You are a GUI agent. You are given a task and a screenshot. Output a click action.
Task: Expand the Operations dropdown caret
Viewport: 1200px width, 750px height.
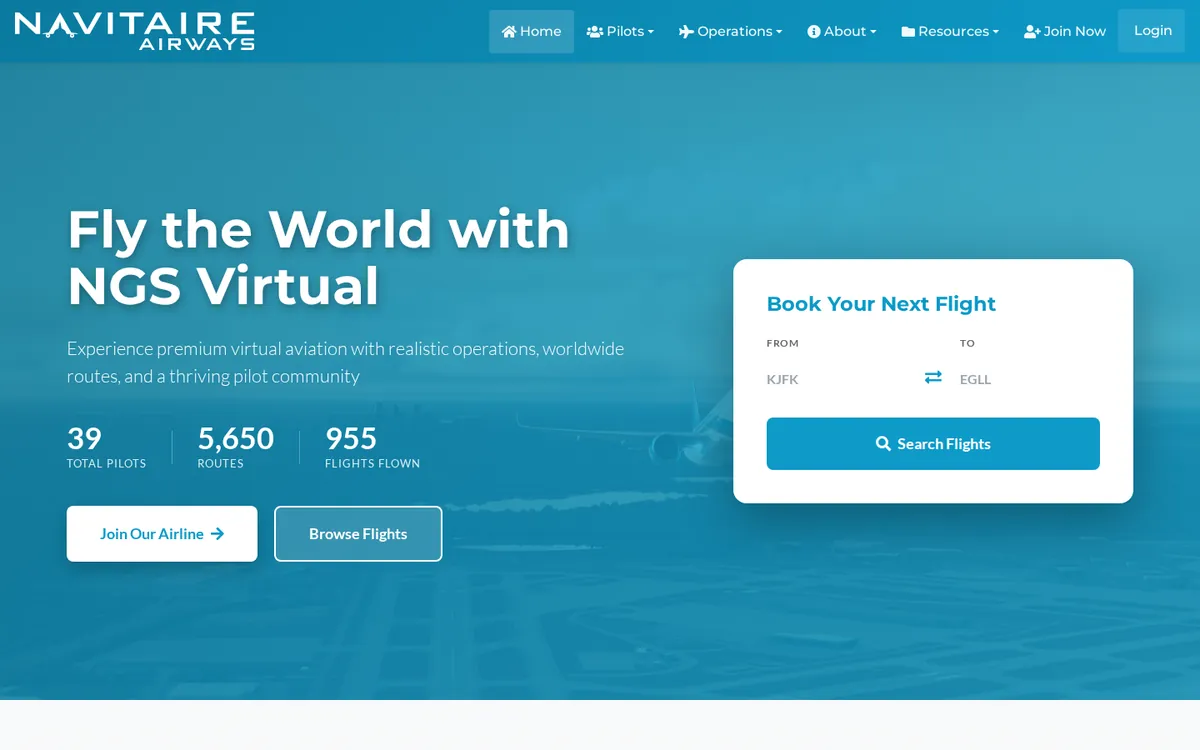click(779, 32)
